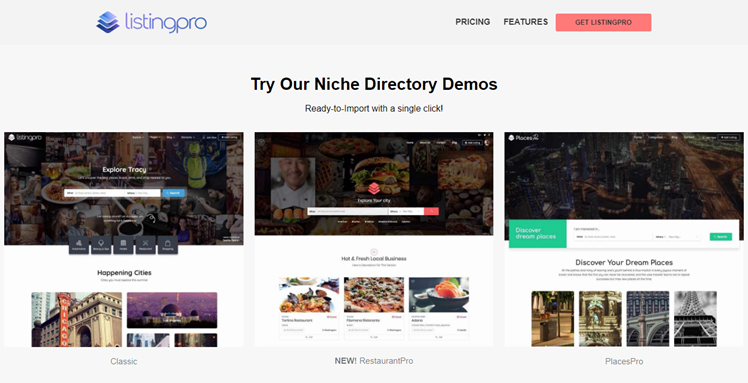748x383 pixels.
Task: Click the What field in PlacesPro demo
Action: tap(613, 237)
